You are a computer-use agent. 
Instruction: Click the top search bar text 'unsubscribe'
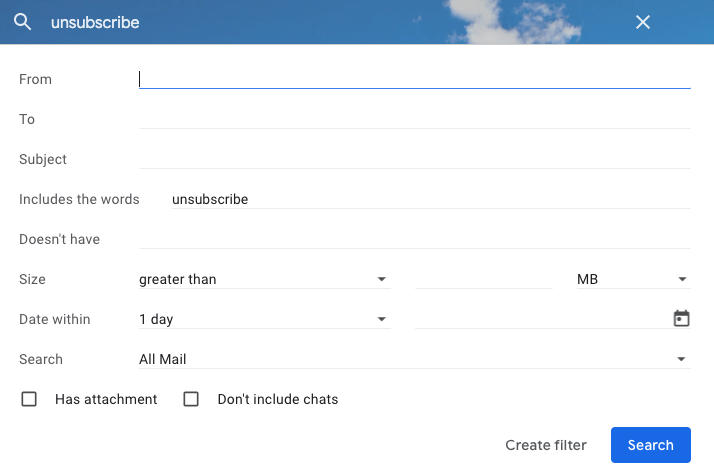point(96,22)
